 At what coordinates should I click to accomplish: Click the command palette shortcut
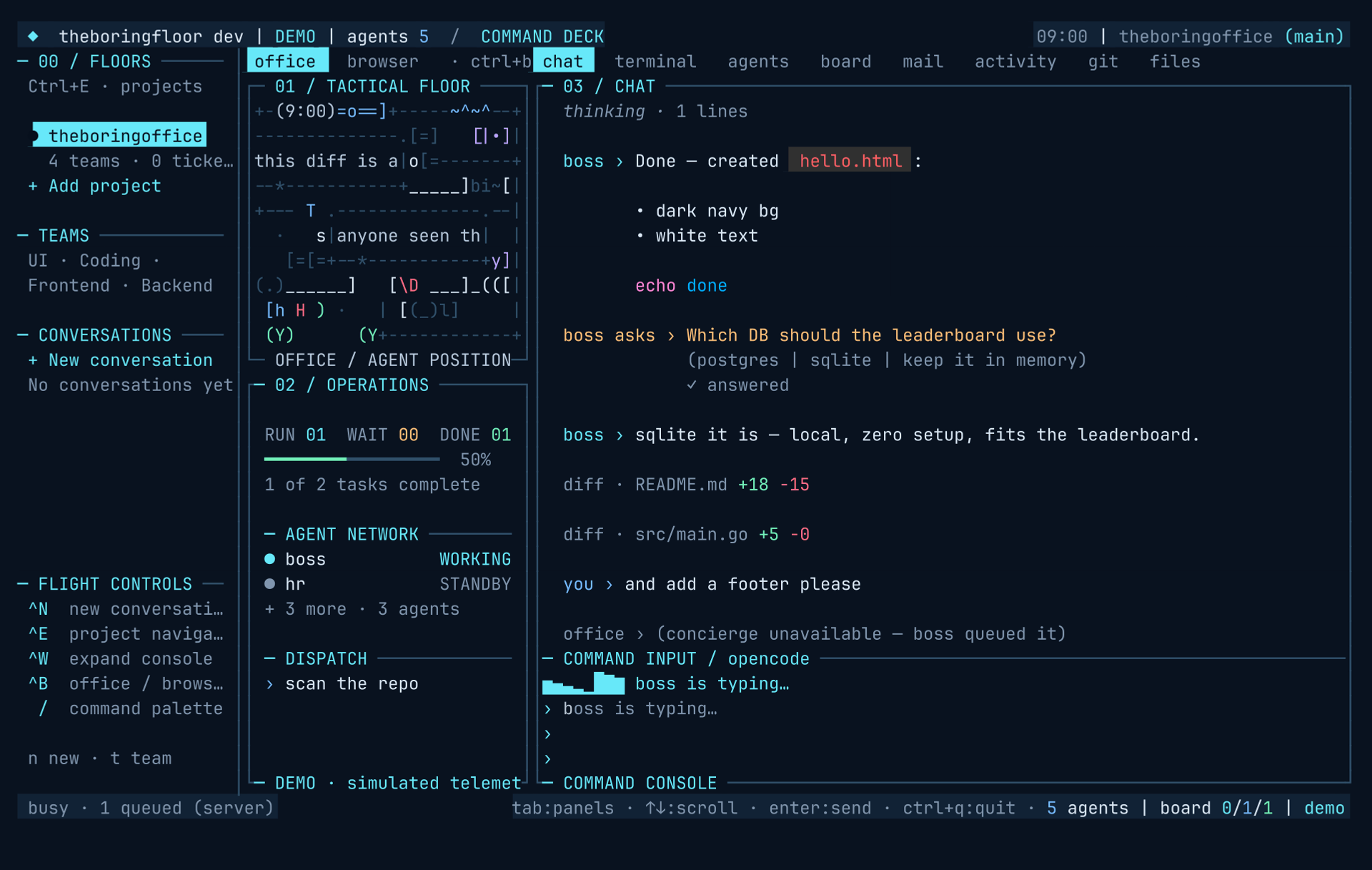(x=130, y=708)
